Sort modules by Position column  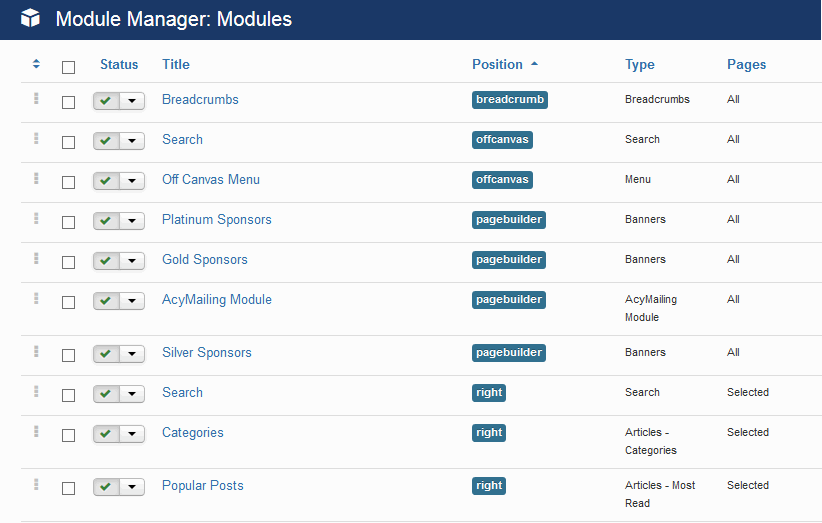497,64
